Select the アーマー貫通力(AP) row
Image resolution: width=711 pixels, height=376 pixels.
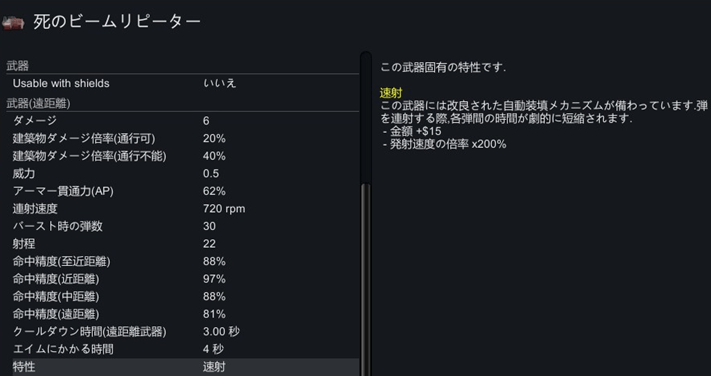(x=185, y=191)
